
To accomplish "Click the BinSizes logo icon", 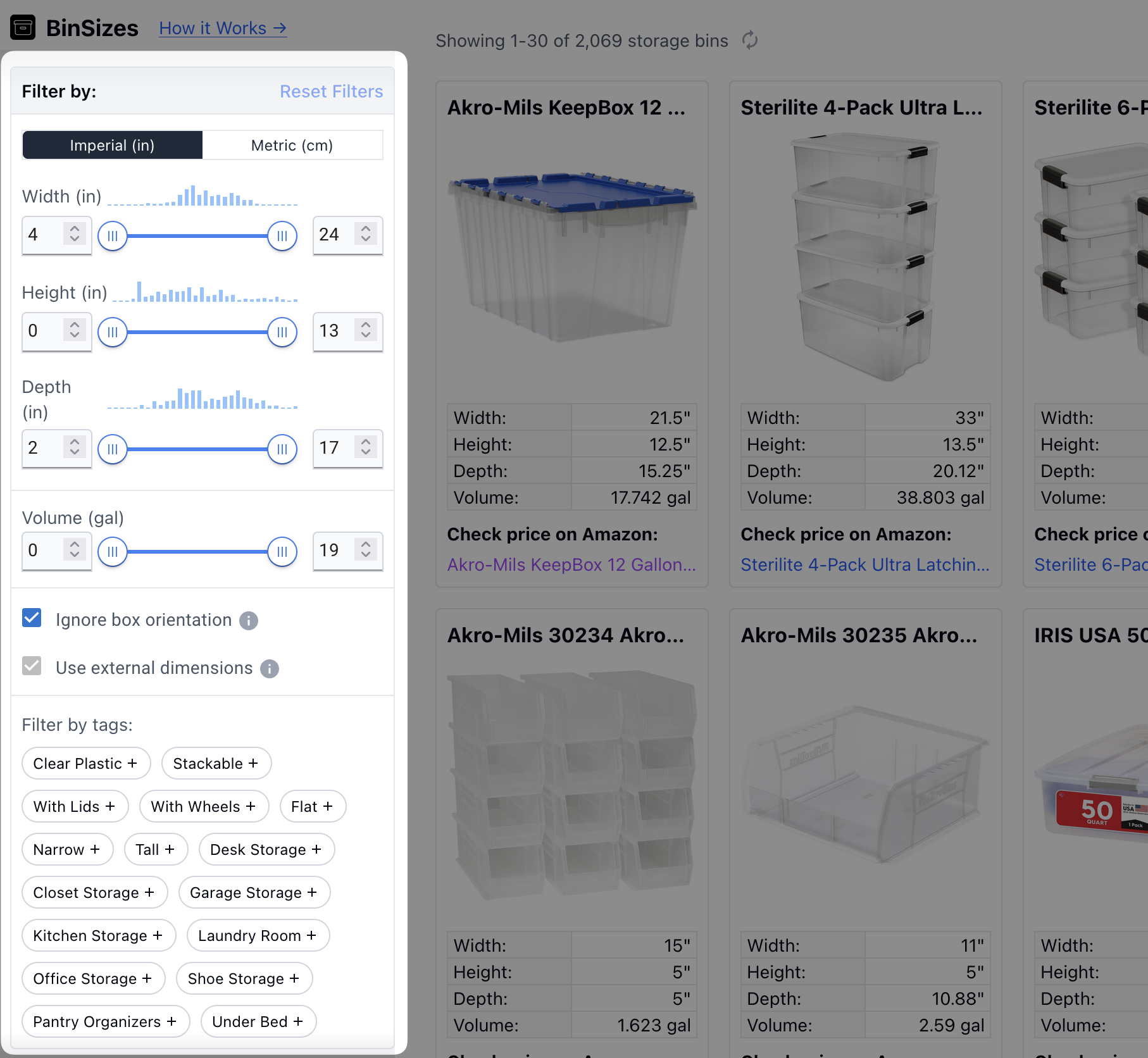I will (x=23, y=28).
